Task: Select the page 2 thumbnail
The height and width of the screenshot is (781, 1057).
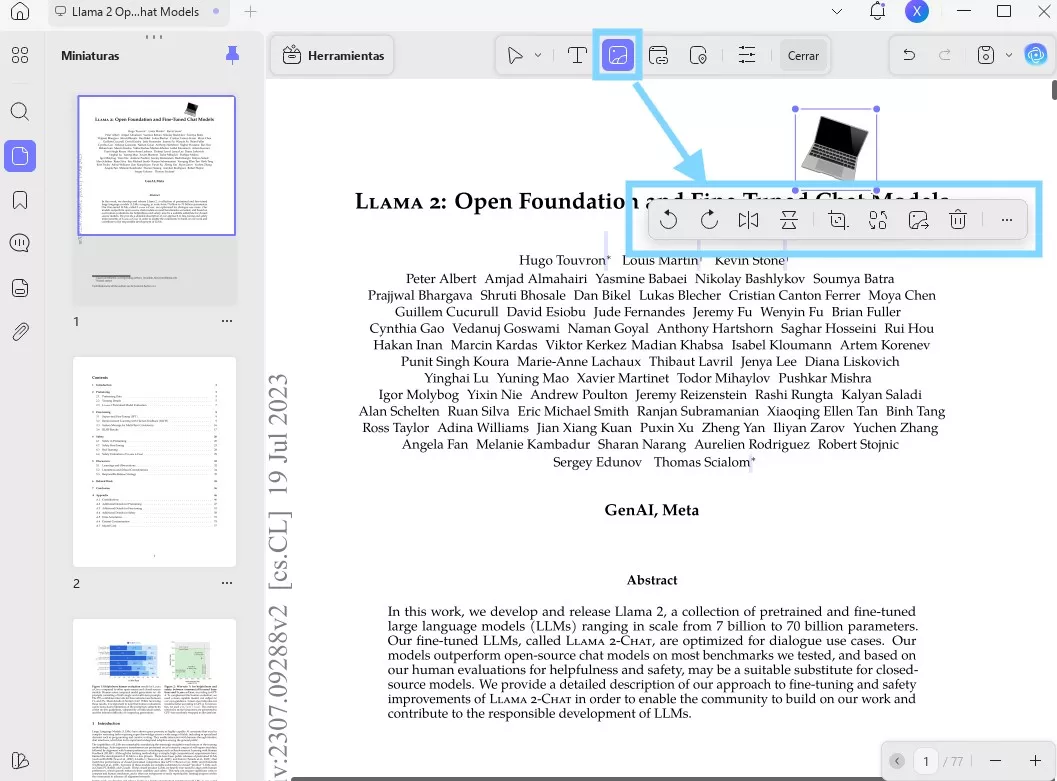Action: pyautogui.click(x=154, y=462)
